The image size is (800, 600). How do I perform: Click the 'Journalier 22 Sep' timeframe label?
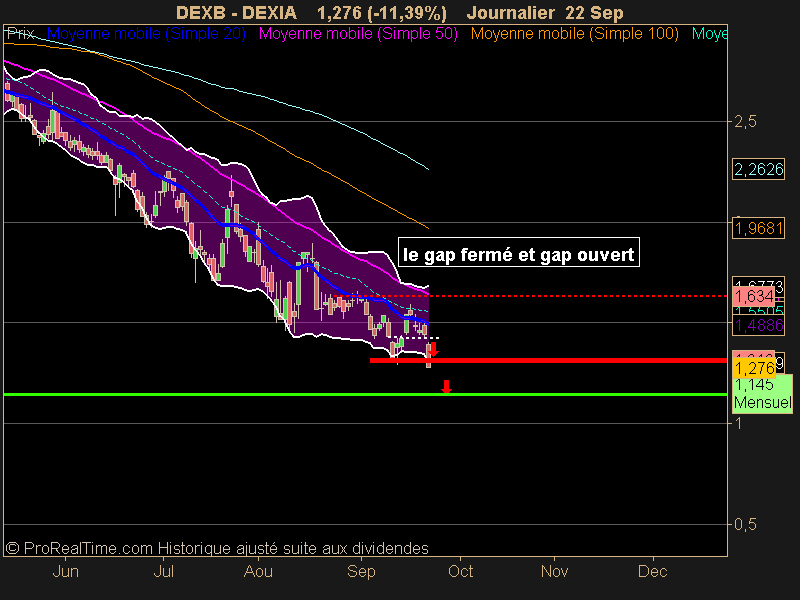(545, 12)
